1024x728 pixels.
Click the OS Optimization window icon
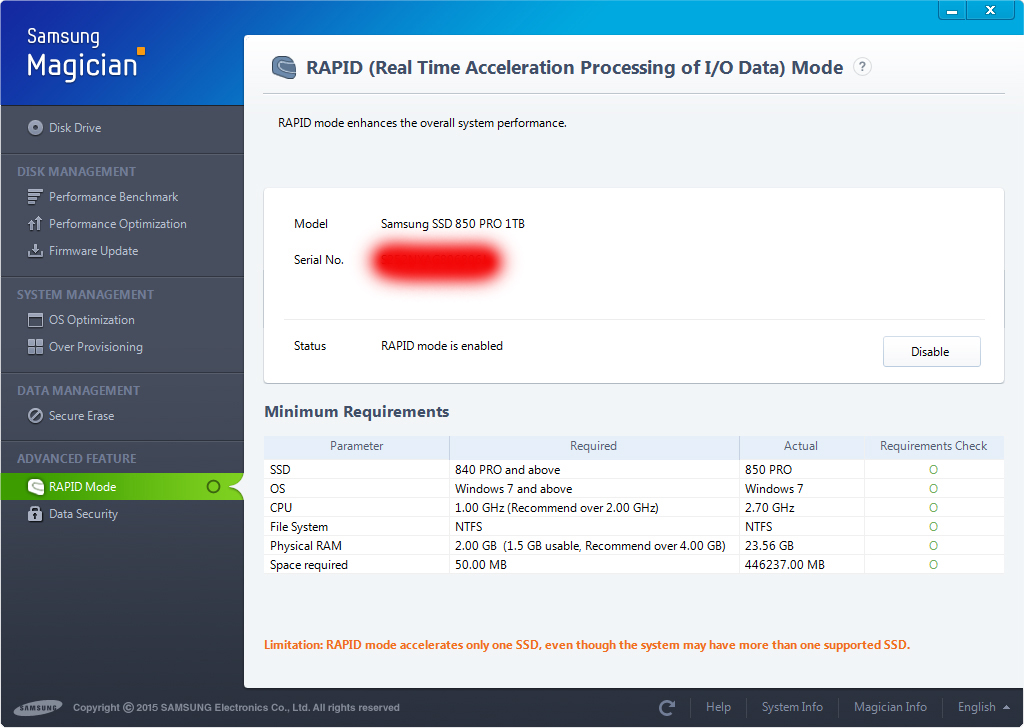pyautogui.click(x=35, y=320)
